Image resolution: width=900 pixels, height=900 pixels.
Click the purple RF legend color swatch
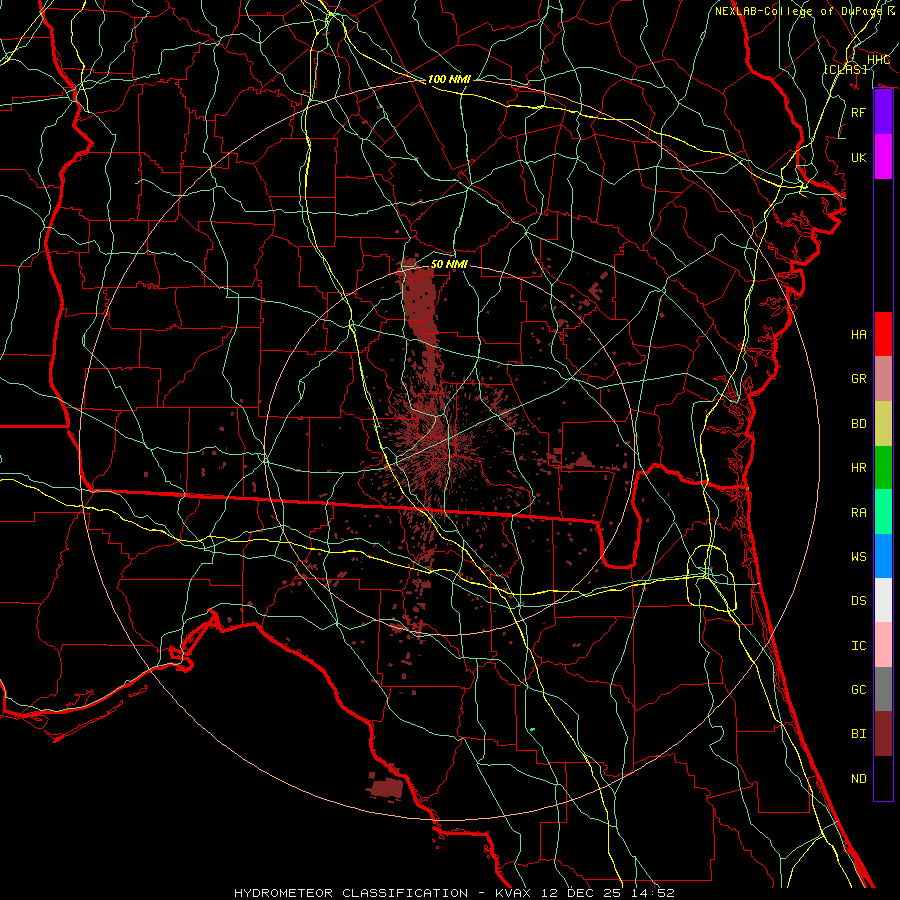pyautogui.click(x=883, y=112)
